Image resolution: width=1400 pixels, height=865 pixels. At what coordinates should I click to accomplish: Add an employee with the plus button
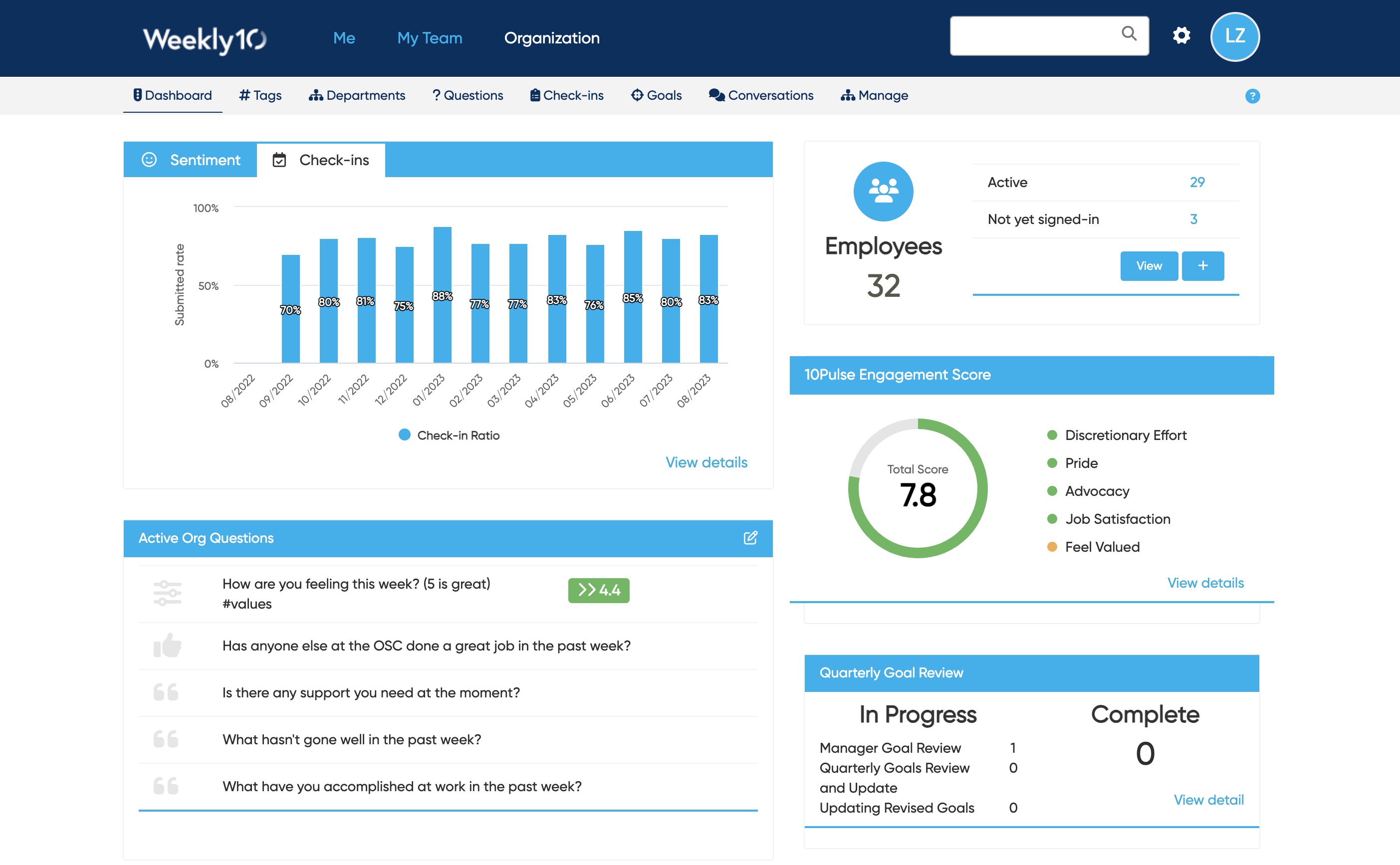pyautogui.click(x=1202, y=266)
